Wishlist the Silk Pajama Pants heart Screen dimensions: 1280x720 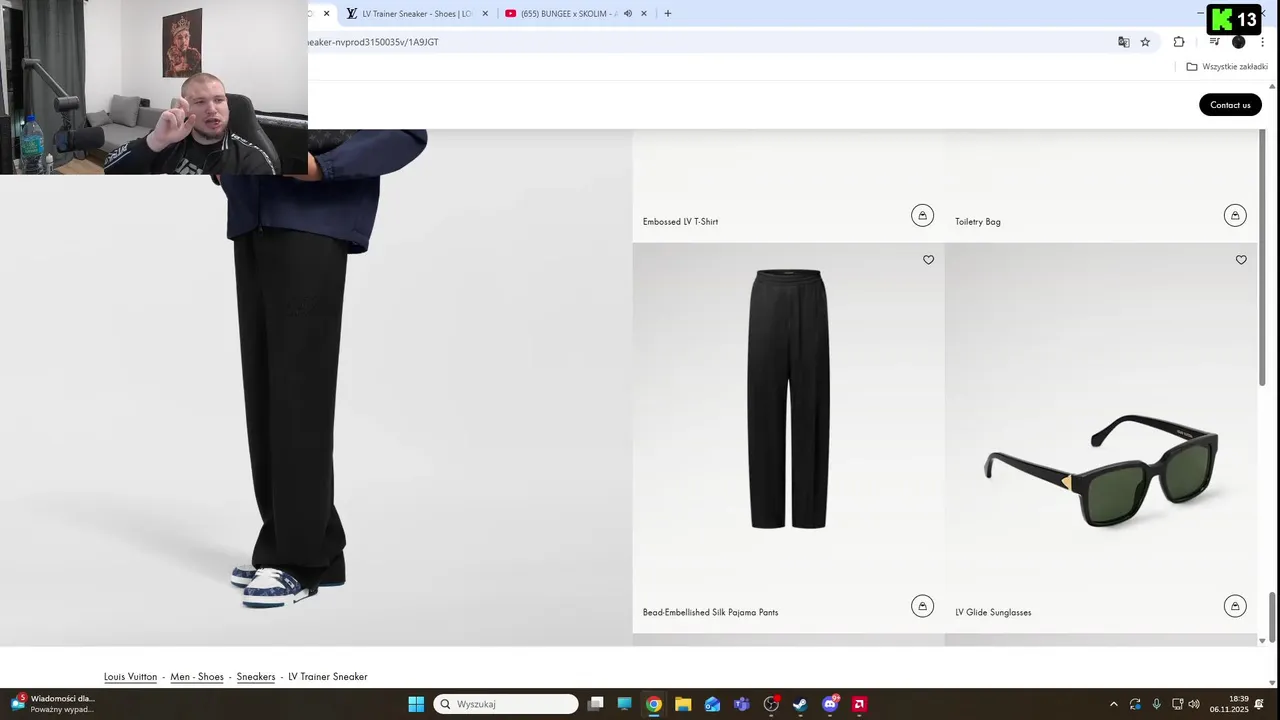click(x=928, y=260)
